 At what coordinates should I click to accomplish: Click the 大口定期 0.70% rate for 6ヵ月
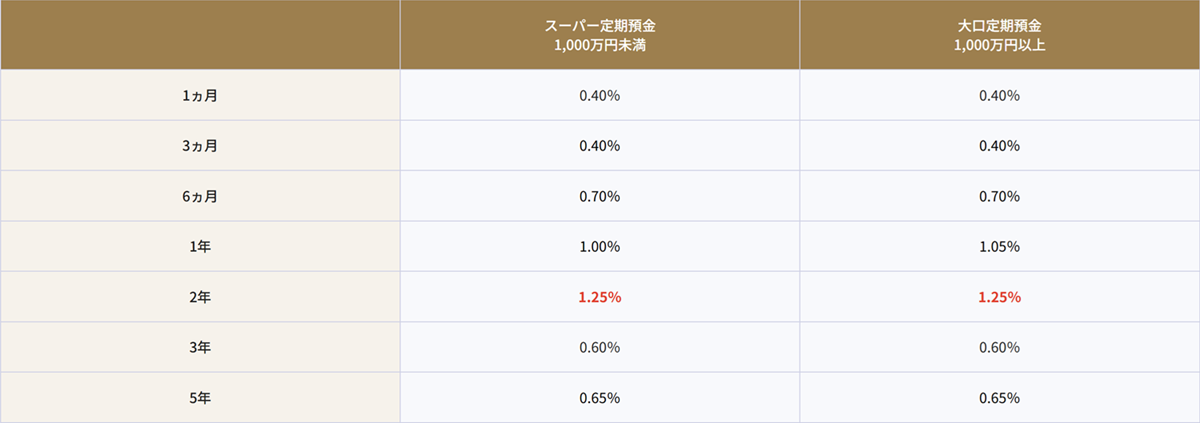pos(999,196)
